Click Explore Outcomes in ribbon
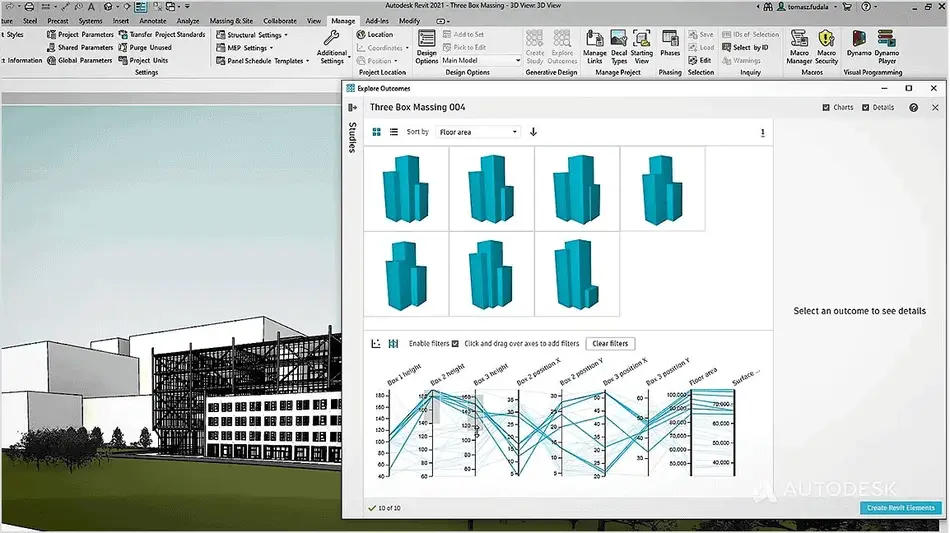This screenshot has width=950, height=533. [562, 47]
